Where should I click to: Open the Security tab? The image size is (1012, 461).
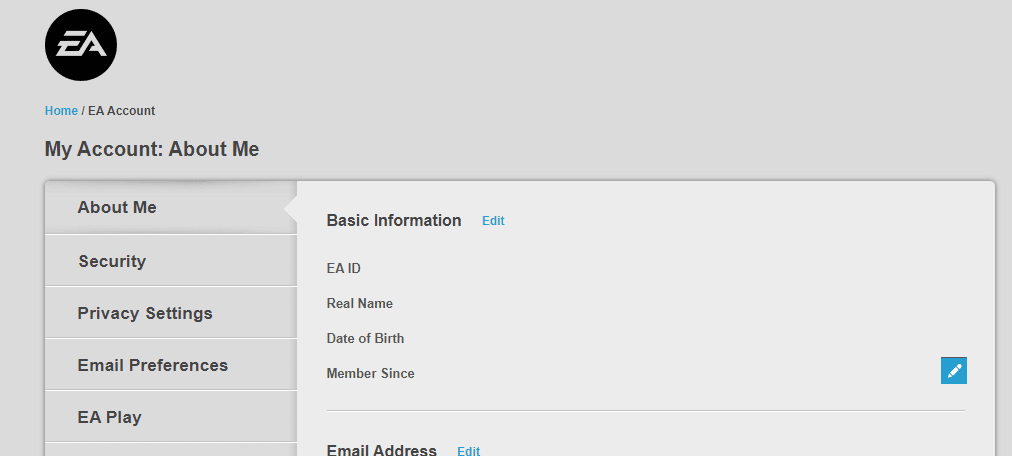[170, 261]
